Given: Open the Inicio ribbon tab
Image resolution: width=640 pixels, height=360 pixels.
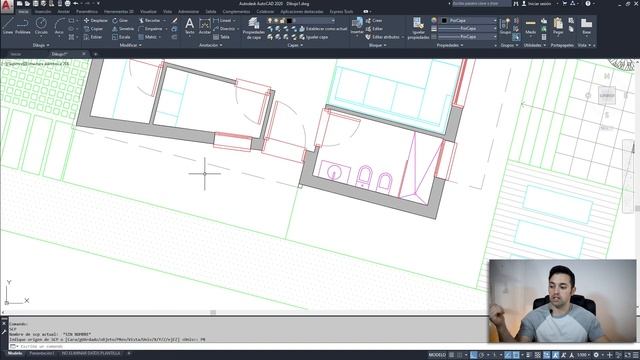Looking at the screenshot, I should [x=23, y=12].
